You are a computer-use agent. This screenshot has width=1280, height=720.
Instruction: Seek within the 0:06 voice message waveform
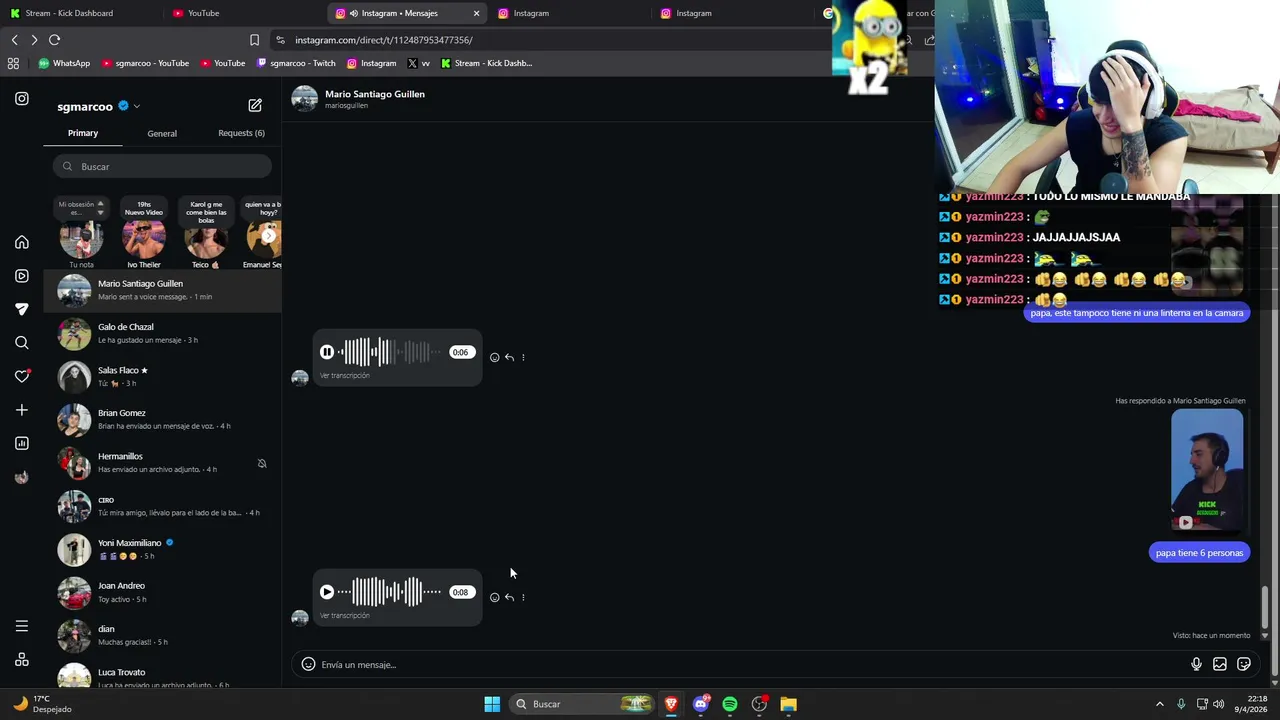point(390,352)
